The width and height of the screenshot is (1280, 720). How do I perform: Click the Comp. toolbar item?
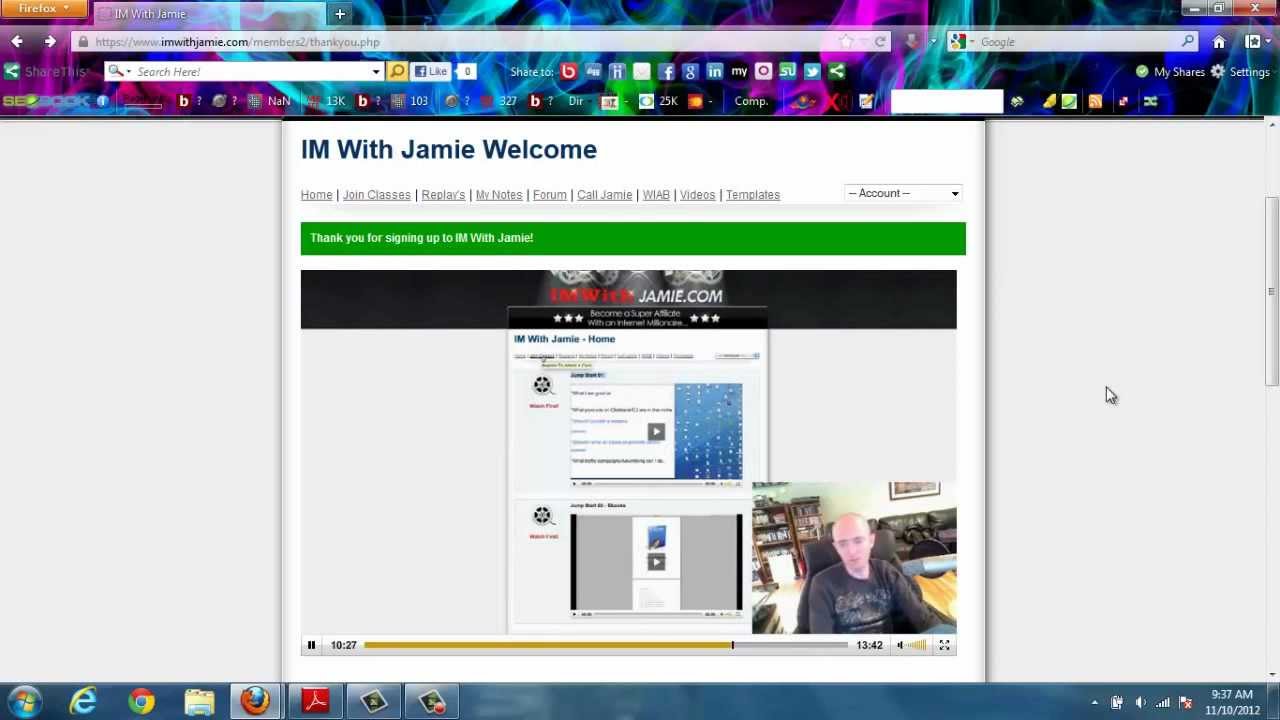tap(751, 101)
